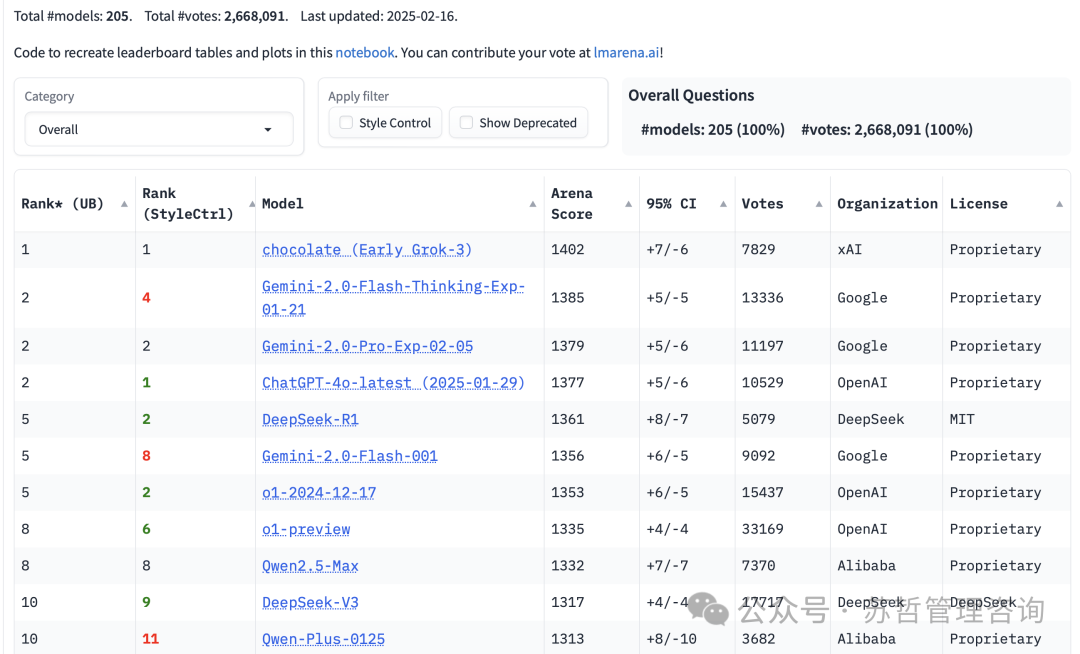Click the Organization column header
The width and height of the screenshot is (1080, 654).
[x=887, y=204]
